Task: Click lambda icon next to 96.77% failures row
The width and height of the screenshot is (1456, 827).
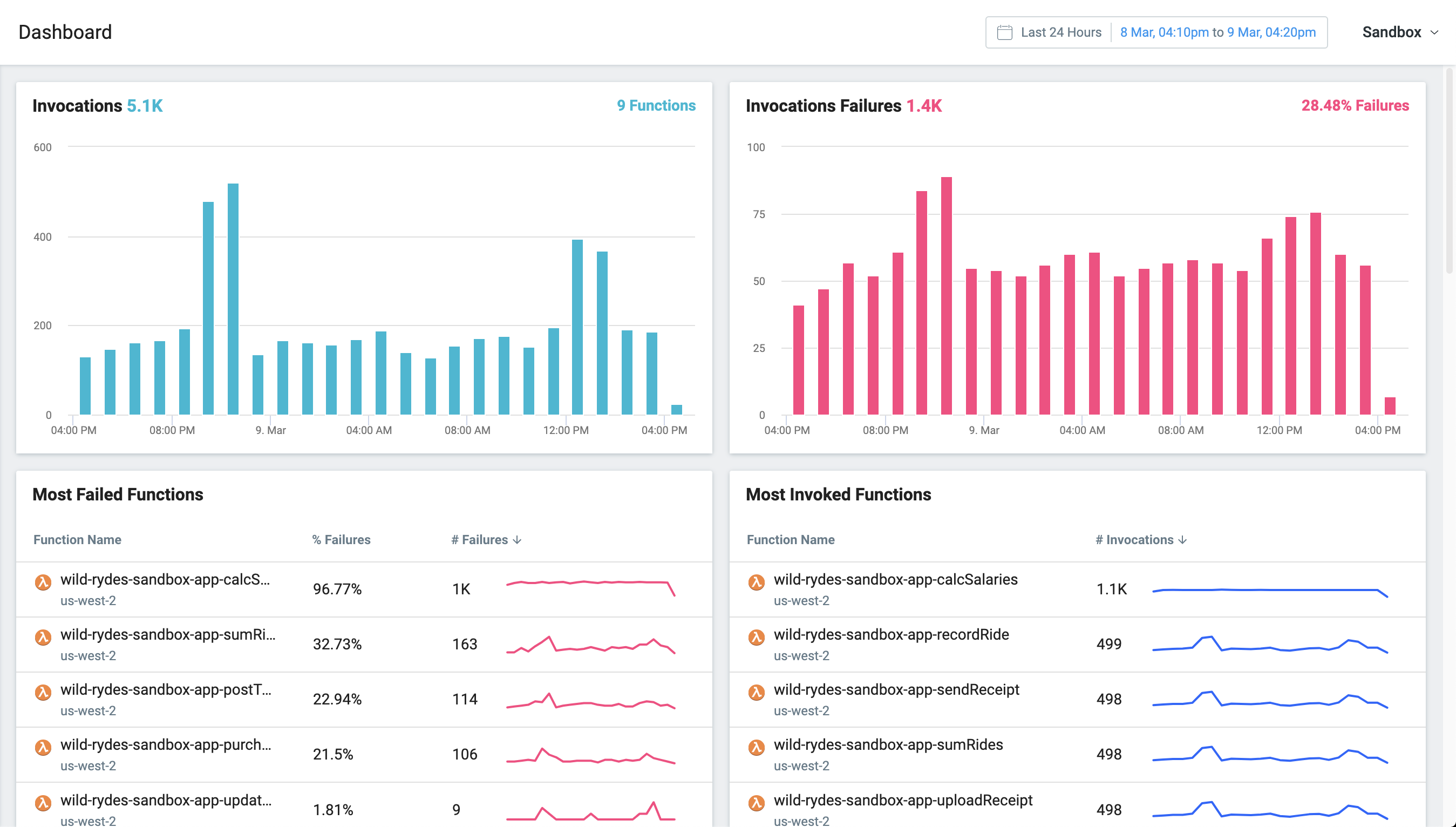Action: point(43,582)
